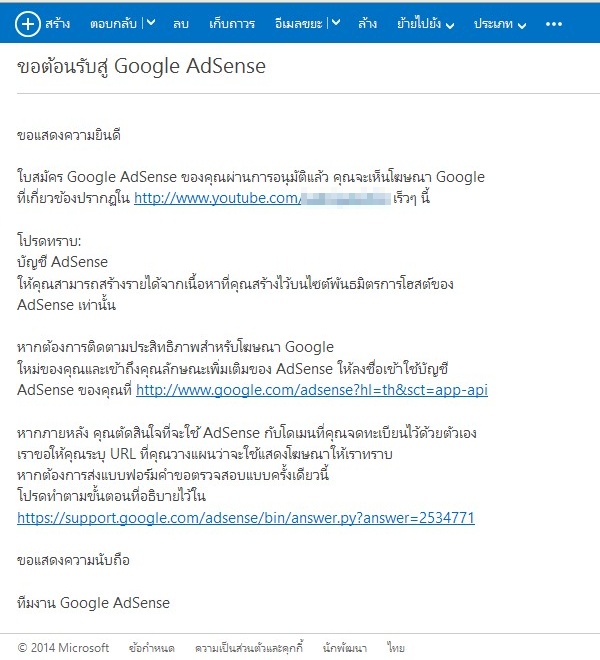Click the ล้าง sweep command
This screenshot has width=600, height=660.
click(x=367, y=24)
